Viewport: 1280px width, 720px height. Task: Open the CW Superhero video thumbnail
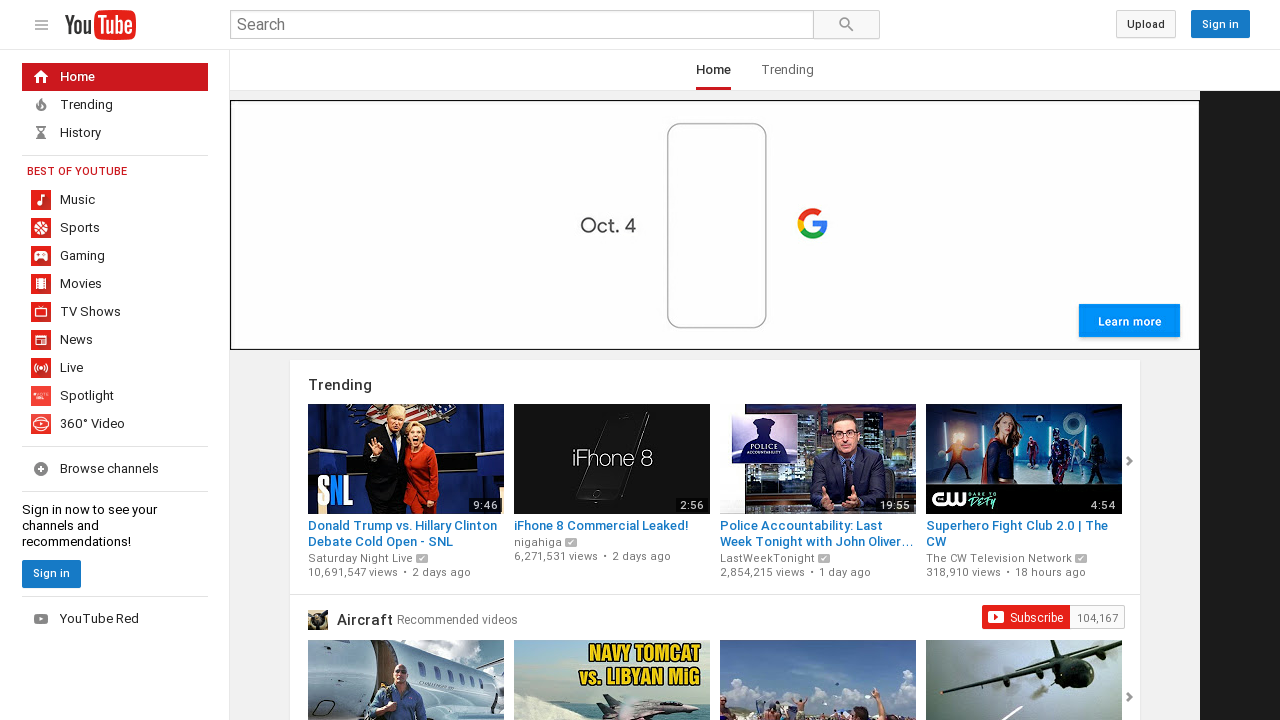[x=1024, y=459]
